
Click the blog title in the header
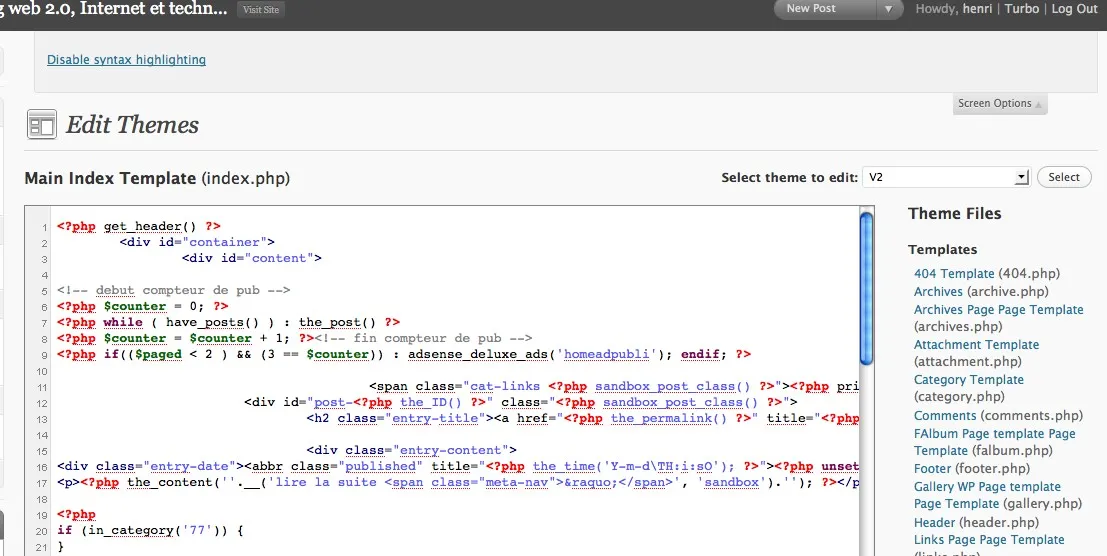coord(114,10)
